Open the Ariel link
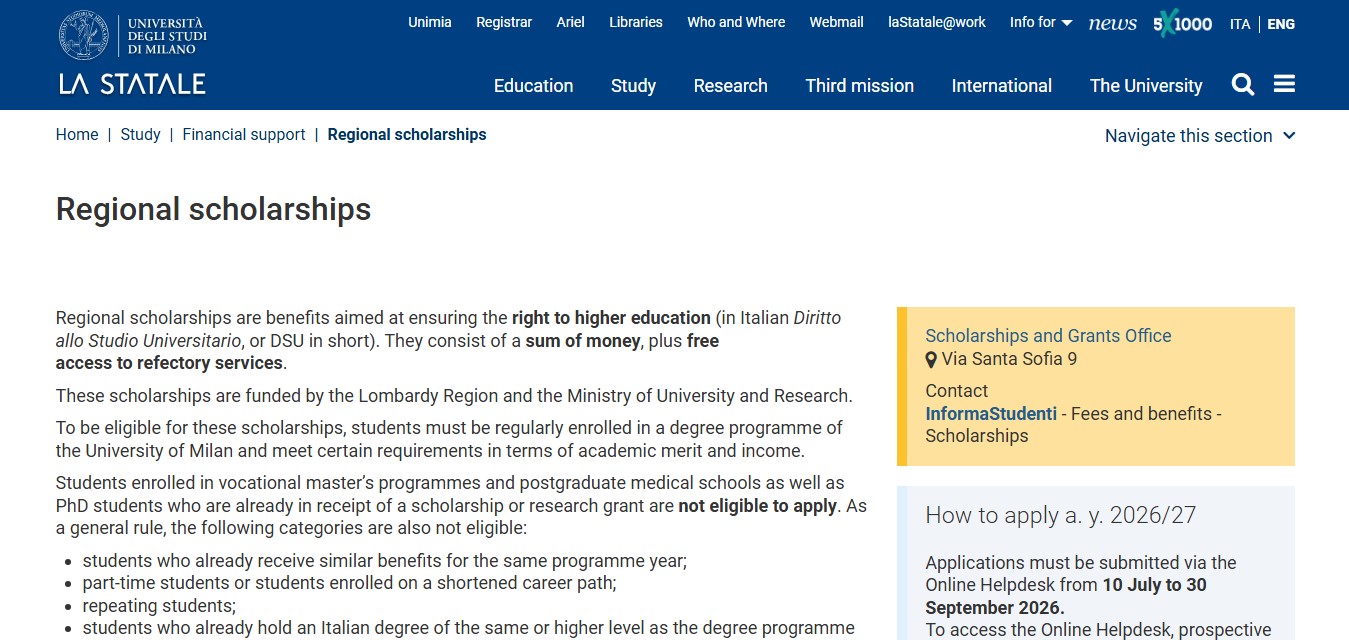Viewport: 1349px width, 640px height. [x=570, y=22]
